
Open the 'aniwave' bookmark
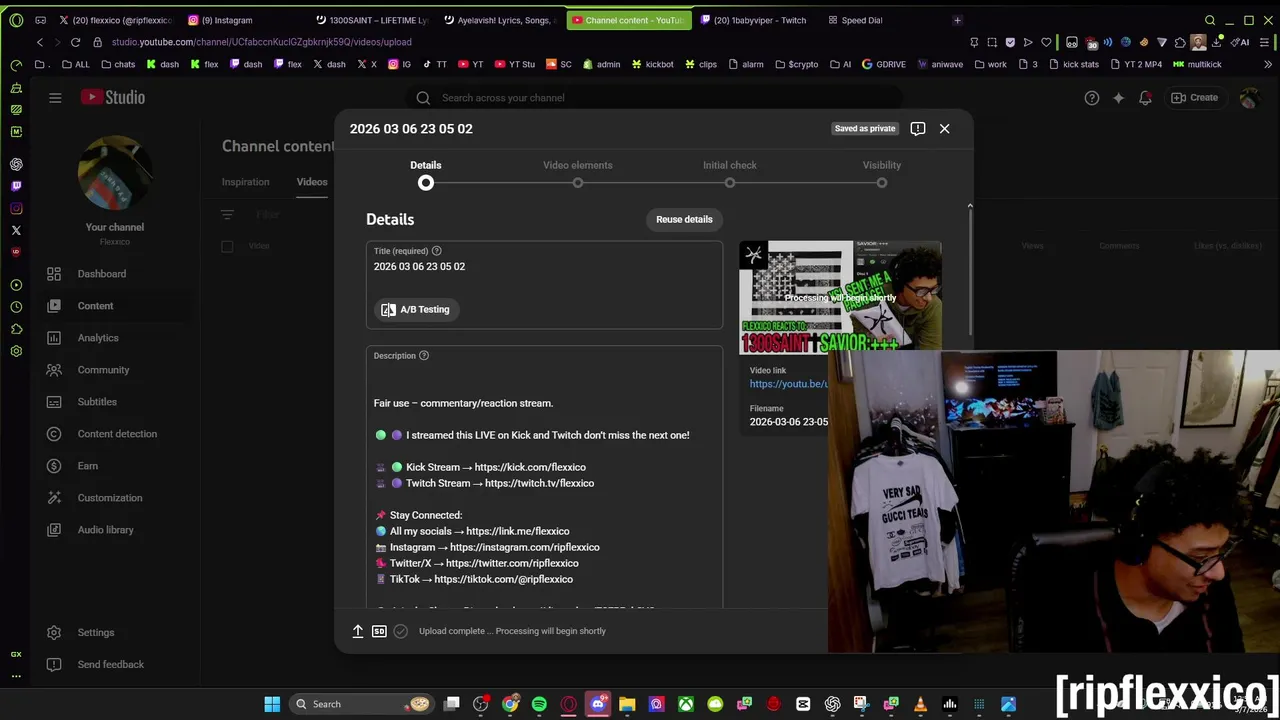(x=939, y=64)
